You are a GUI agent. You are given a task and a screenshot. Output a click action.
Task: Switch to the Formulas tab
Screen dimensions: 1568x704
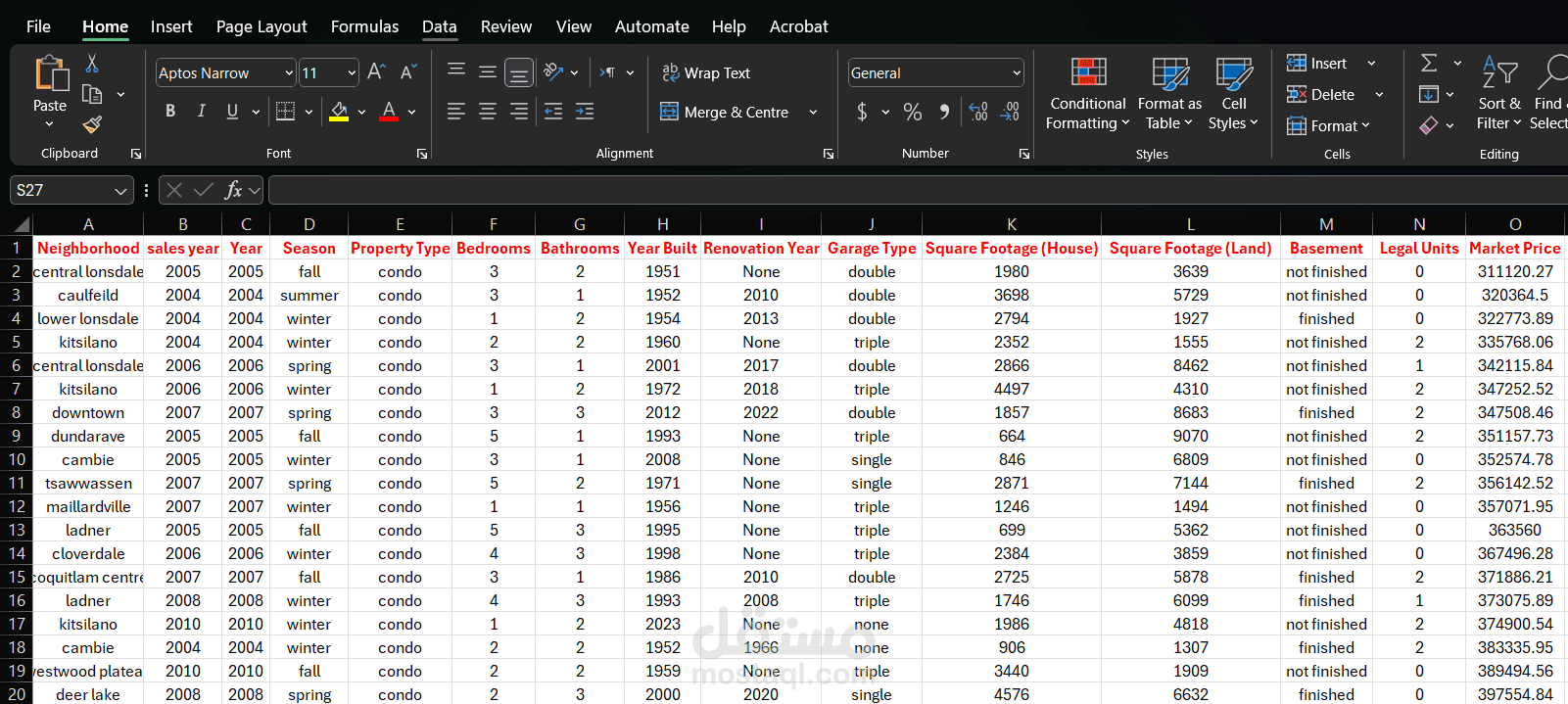pos(364,26)
